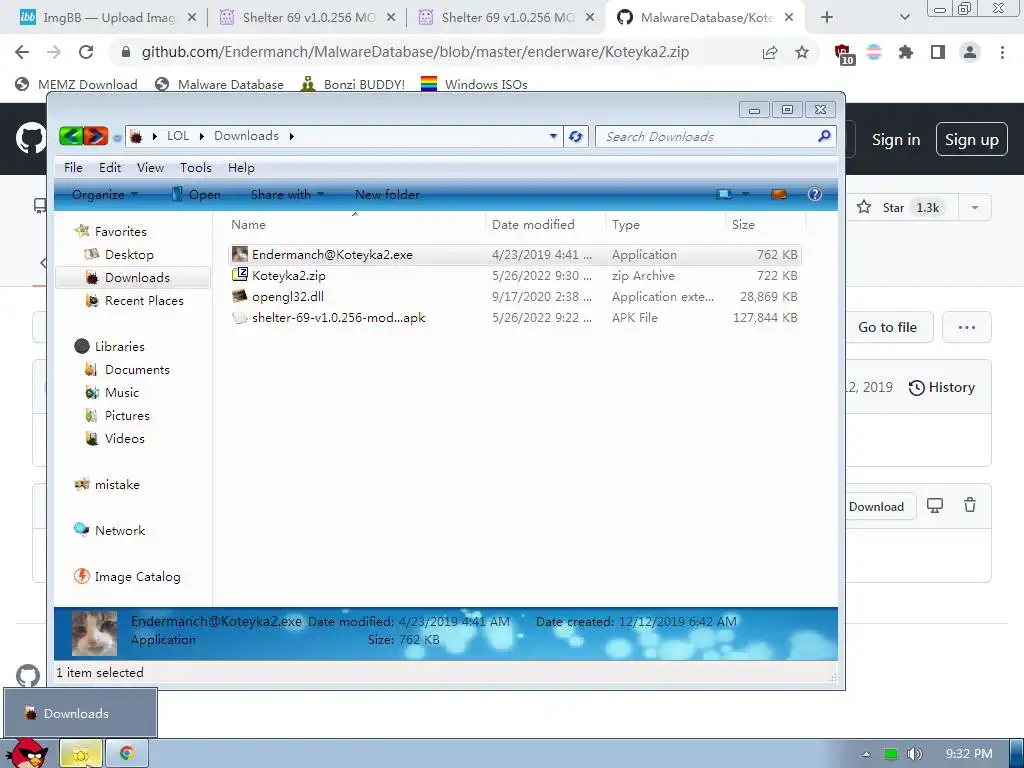Change view layout icon in Explorer toolbar
The image size is (1024, 768).
724,195
